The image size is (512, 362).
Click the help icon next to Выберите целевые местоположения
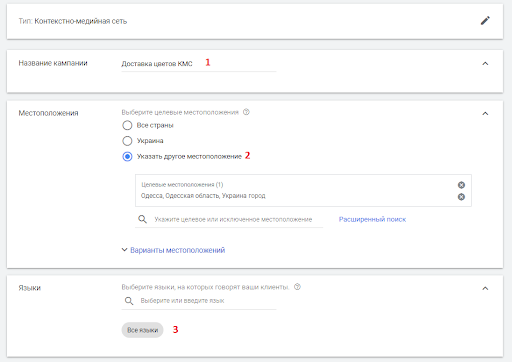[x=246, y=112]
